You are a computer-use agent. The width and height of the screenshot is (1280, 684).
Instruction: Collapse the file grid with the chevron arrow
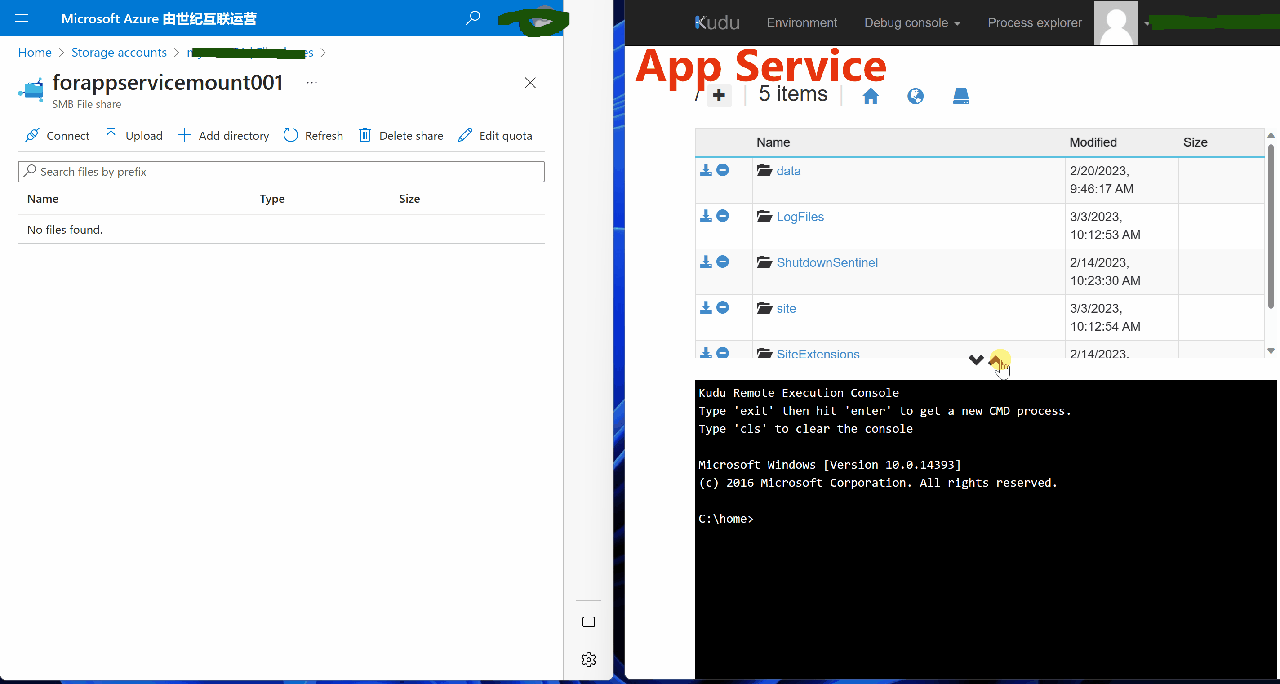click(x=976, y=359)
